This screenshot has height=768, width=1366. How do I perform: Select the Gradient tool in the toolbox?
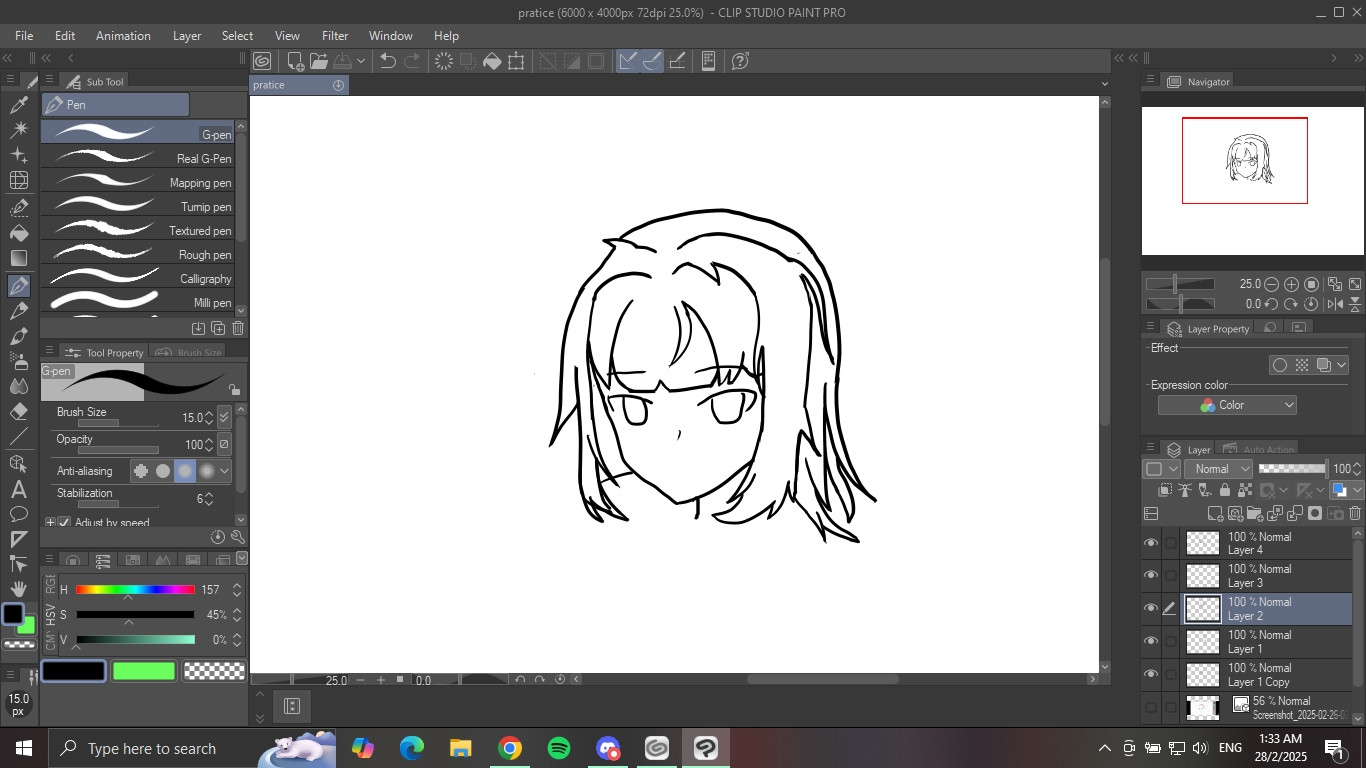pyautogui.click(x=18, y=259)
